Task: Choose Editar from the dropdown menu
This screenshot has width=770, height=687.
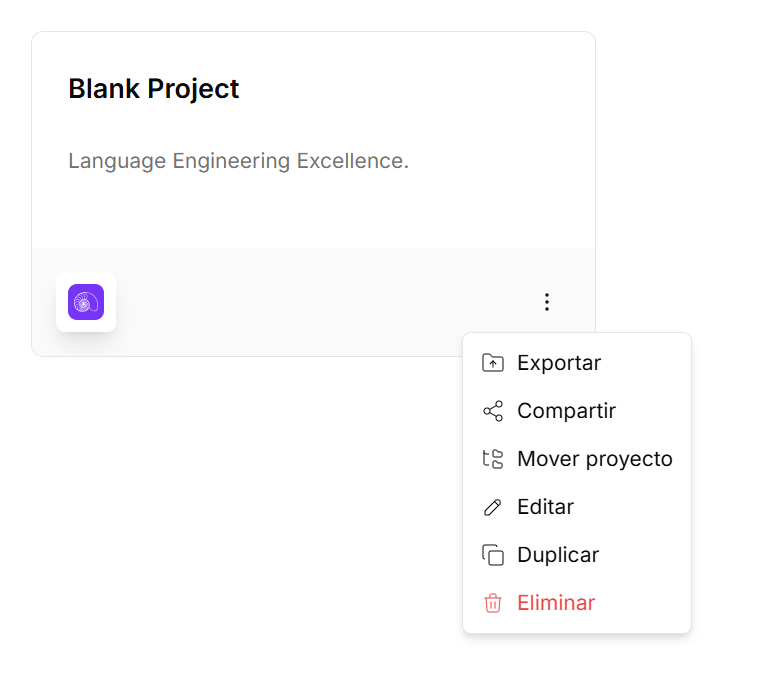Action: tap(545, 507)
